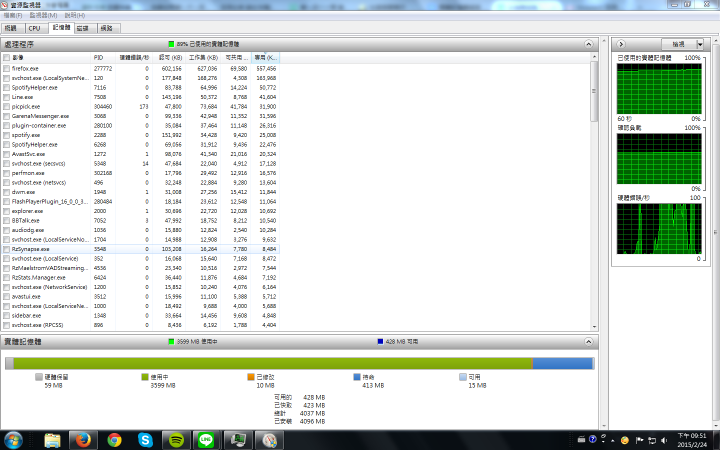Open the monitor-icon app right of LINE
The image size is (720, 450).
click(237, 440)
